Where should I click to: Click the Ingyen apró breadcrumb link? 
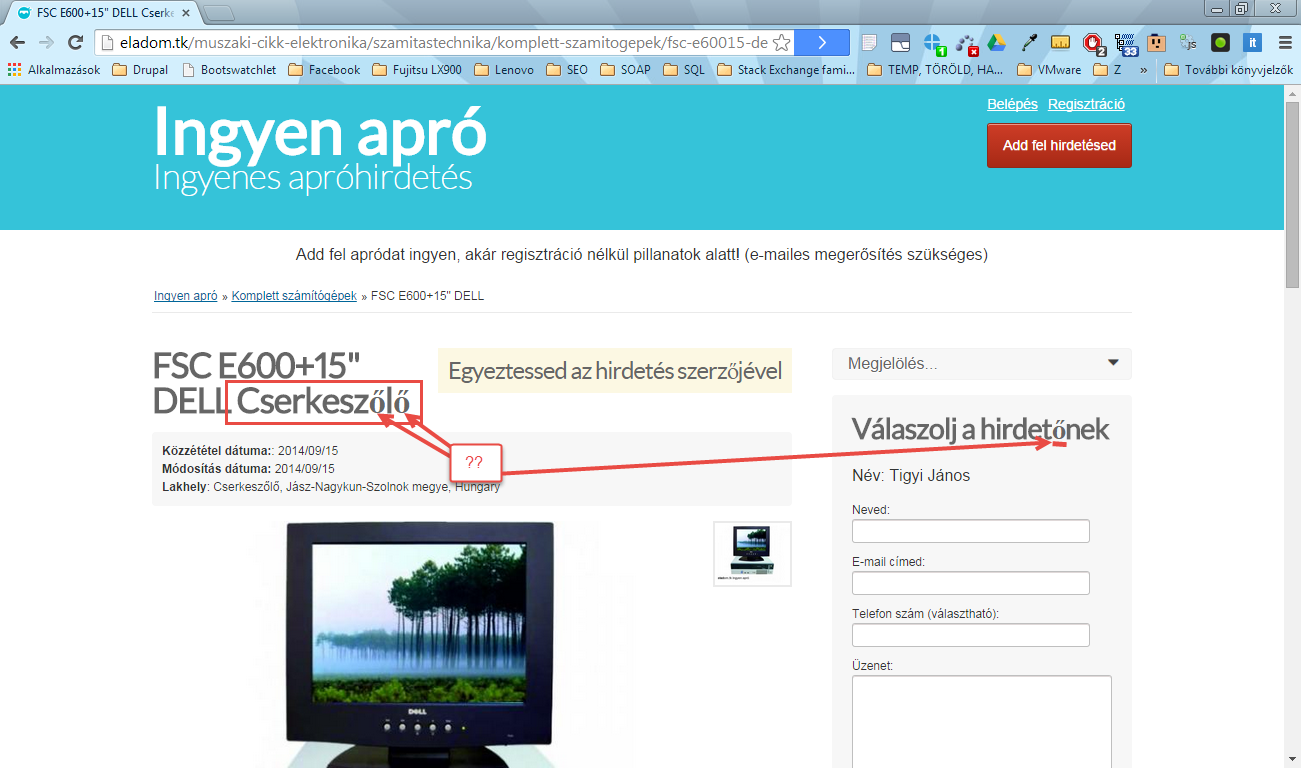click(186, 296)
